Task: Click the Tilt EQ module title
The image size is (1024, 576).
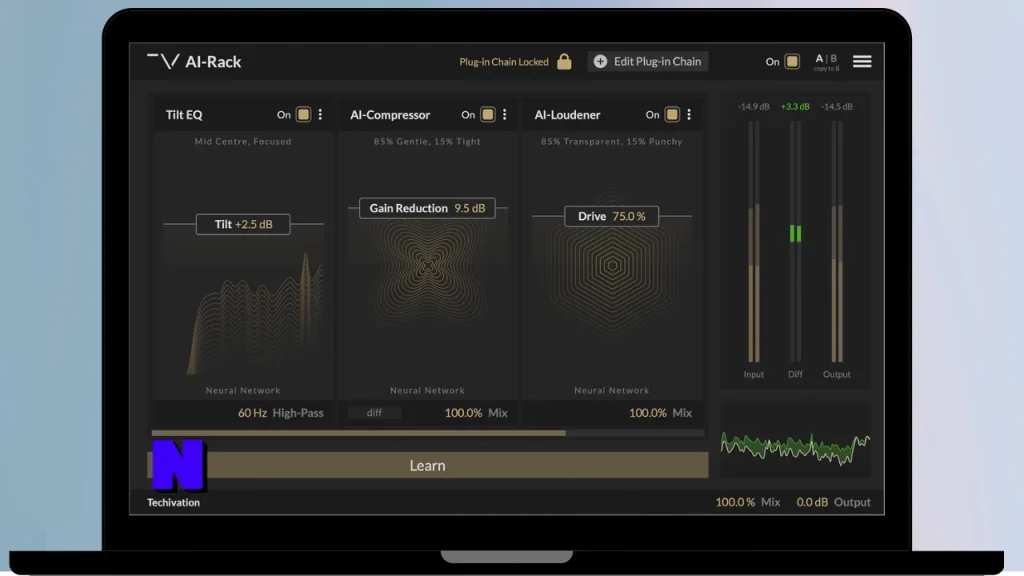Action: click(184, 115)
